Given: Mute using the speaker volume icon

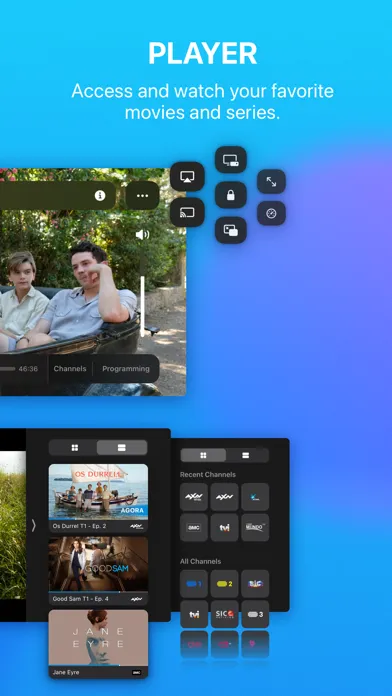Looking at the screenshot, I should (x=142, y=234).
